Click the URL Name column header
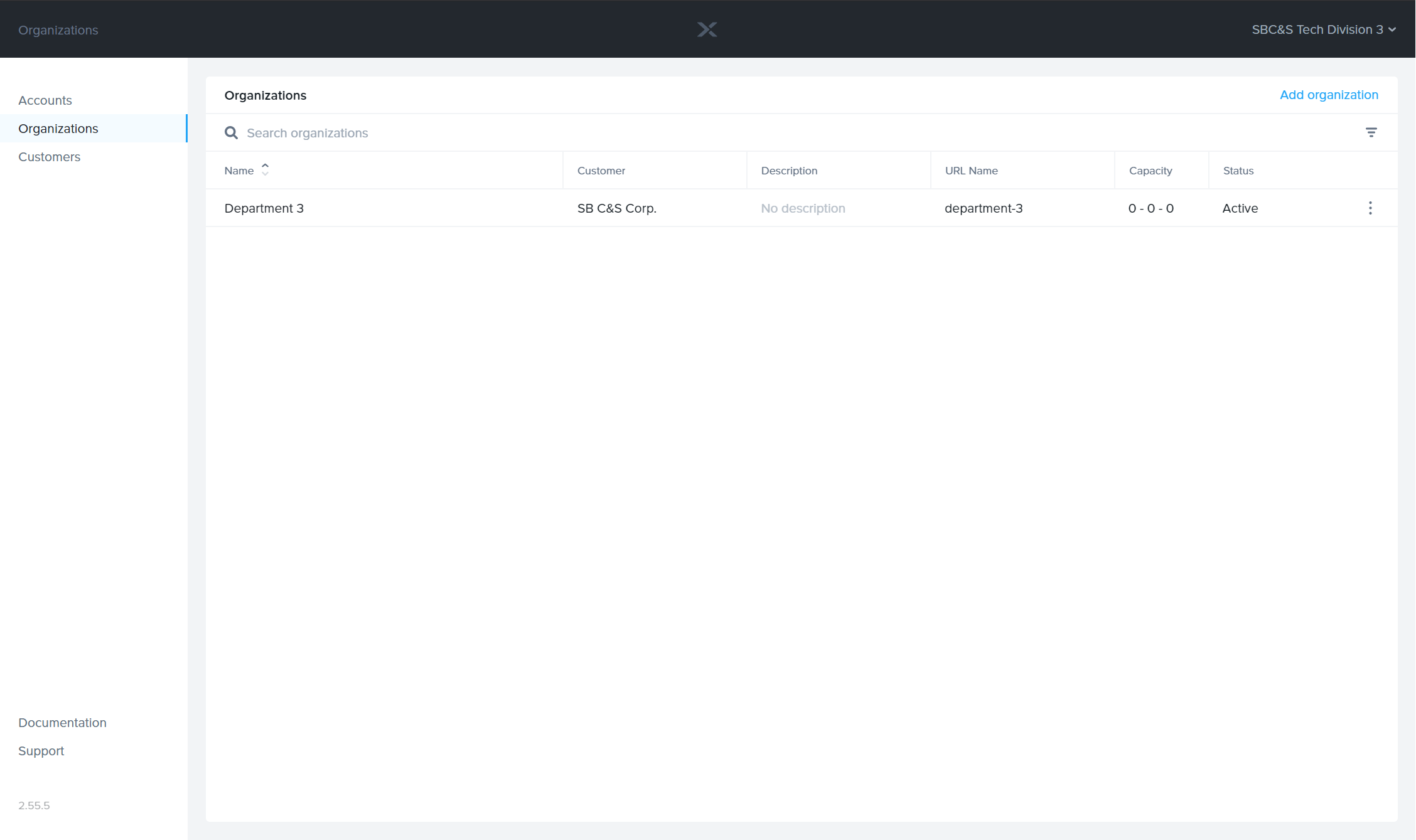1416x840 pixels. [x=971, y=171]
